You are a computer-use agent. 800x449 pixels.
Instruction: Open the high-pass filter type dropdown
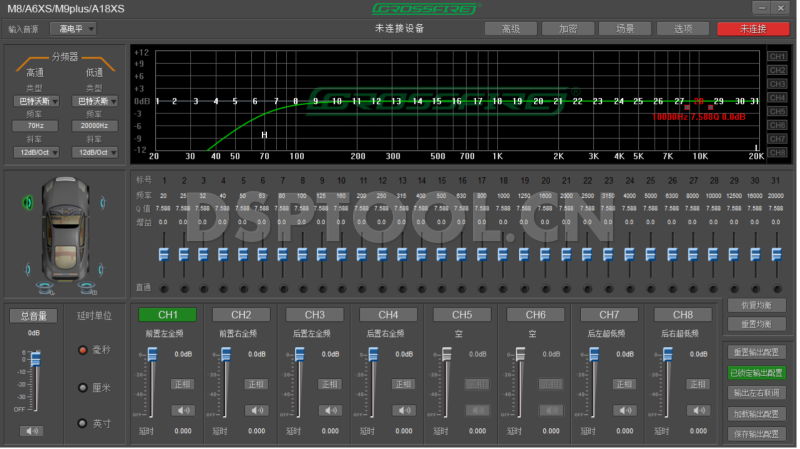(39, 101)
